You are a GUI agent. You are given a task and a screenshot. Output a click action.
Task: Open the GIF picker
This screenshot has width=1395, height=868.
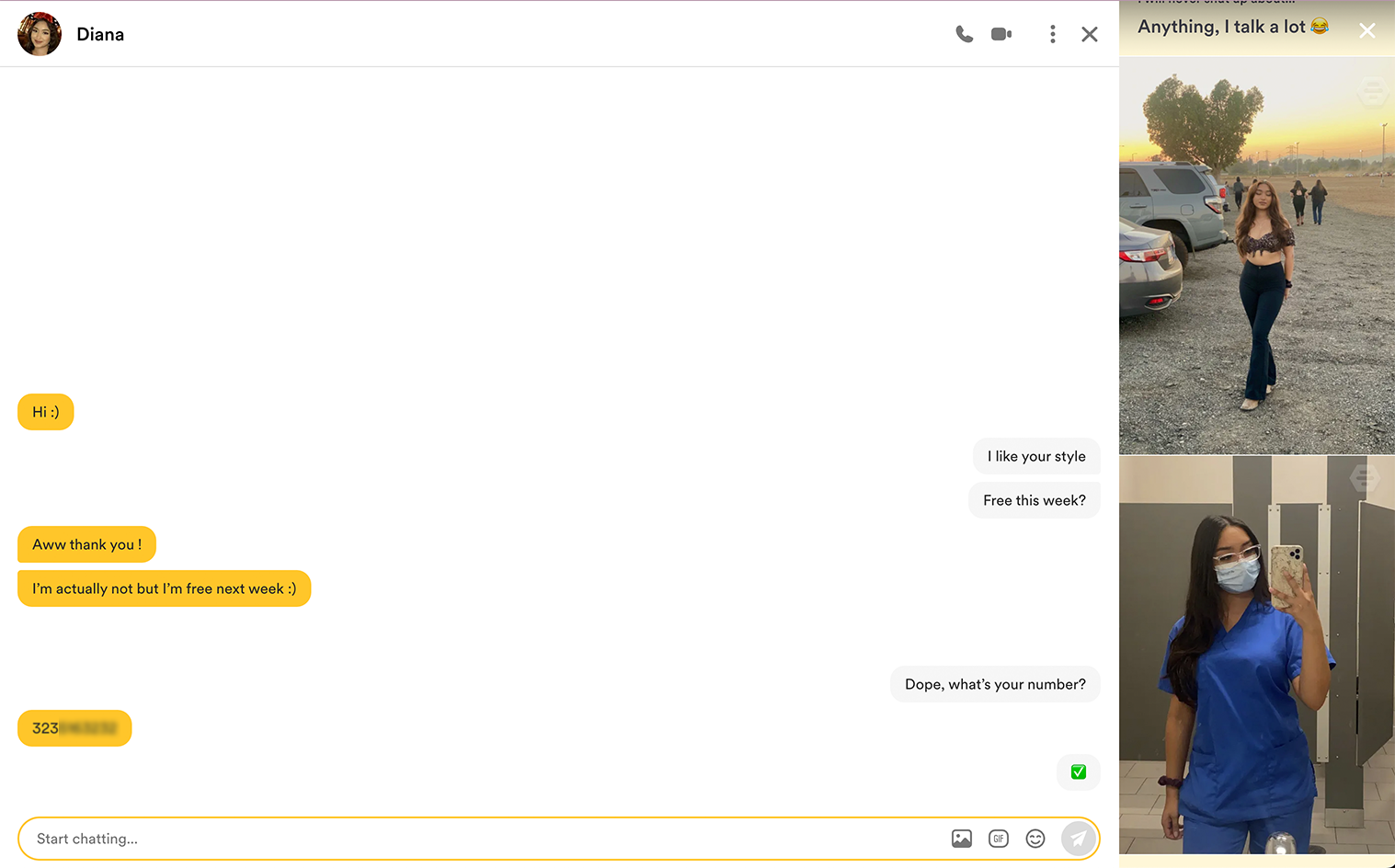(999, 839)
